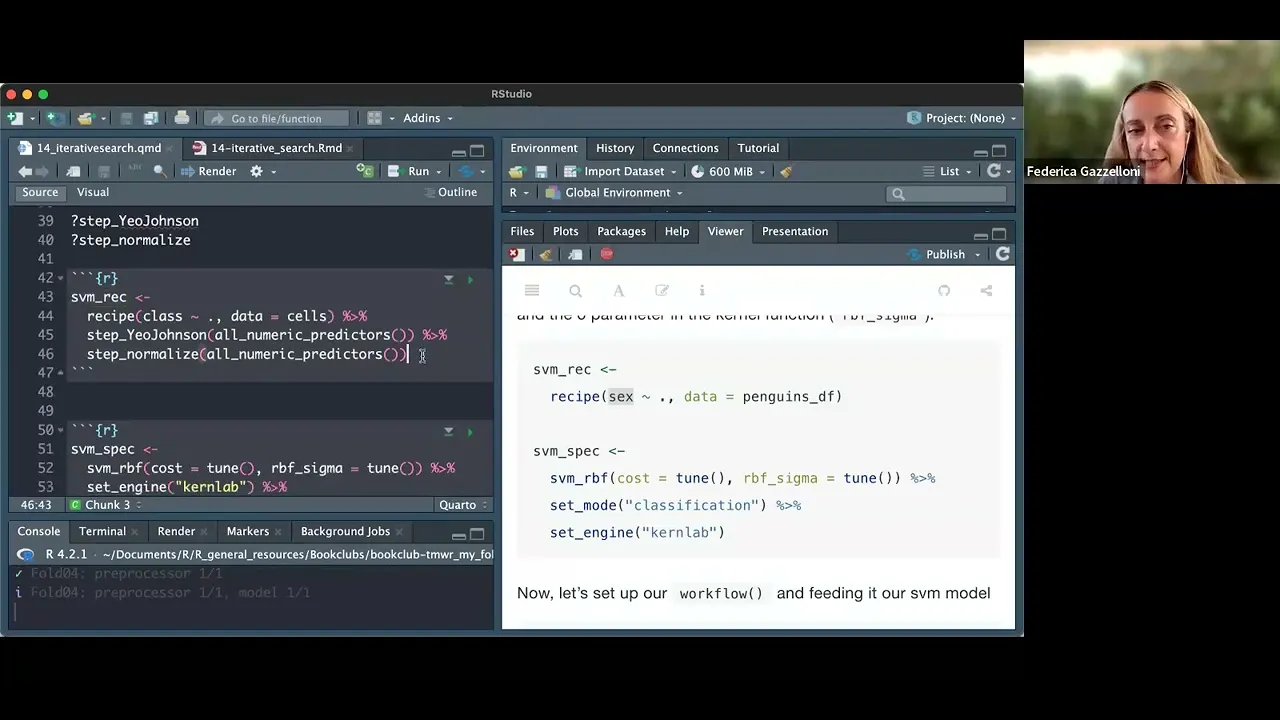
Task: Open the Render settings gear
Action: point(256,172)
